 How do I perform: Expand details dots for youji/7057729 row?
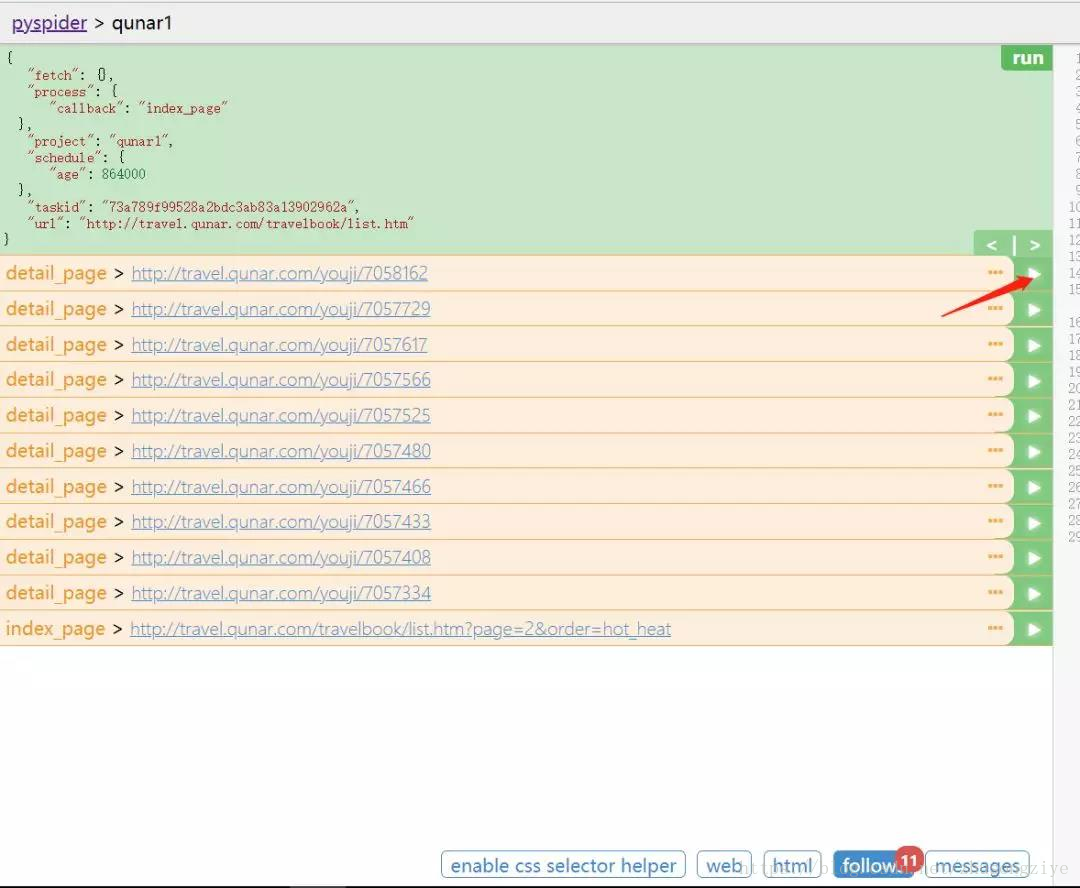(x=995, y=308)
